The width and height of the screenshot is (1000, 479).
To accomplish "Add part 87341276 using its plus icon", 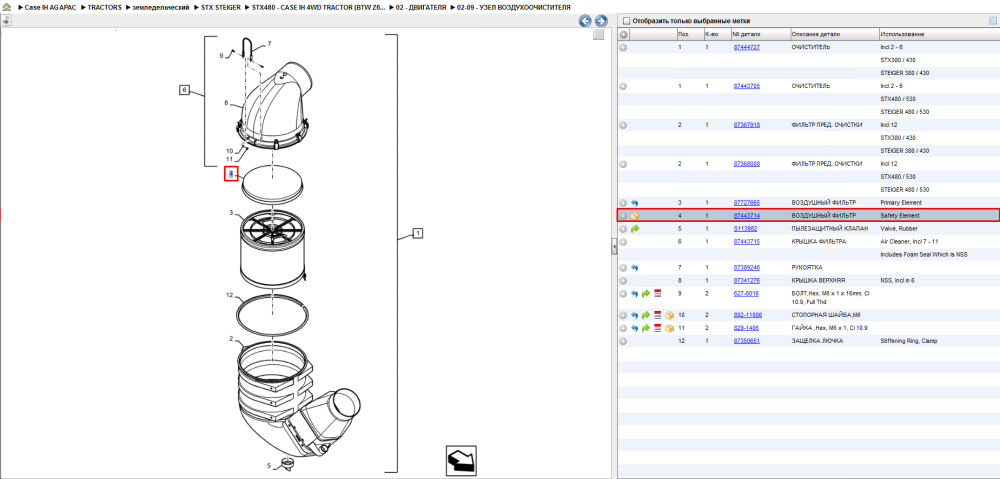I will click(624, 281).
